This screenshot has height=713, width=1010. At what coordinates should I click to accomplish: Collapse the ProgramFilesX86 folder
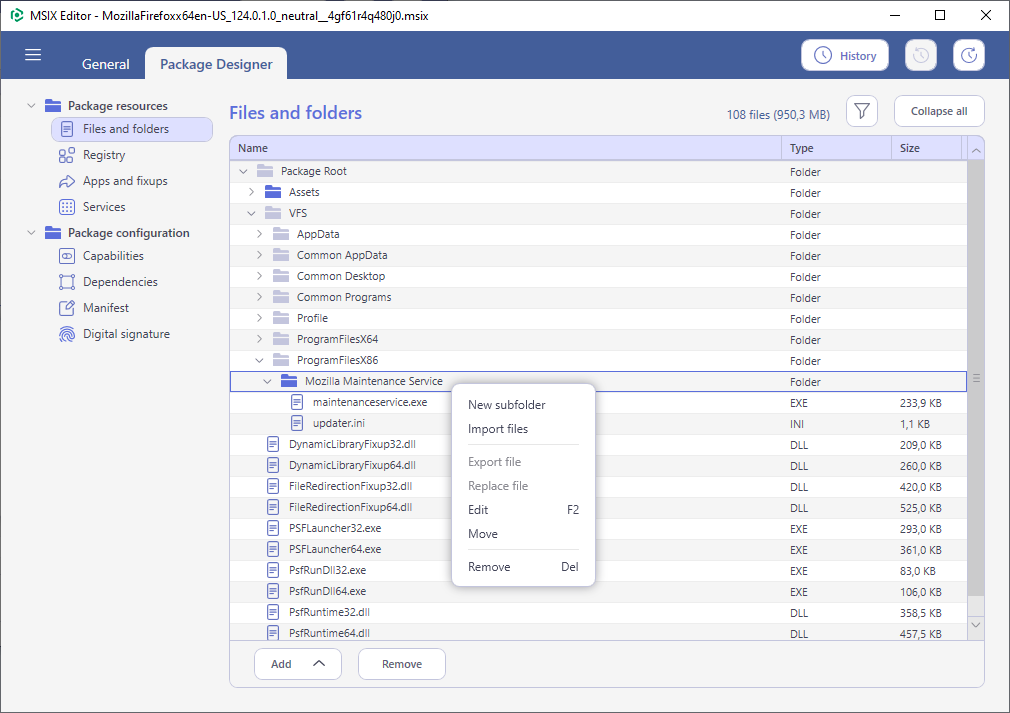pos(259,360)
